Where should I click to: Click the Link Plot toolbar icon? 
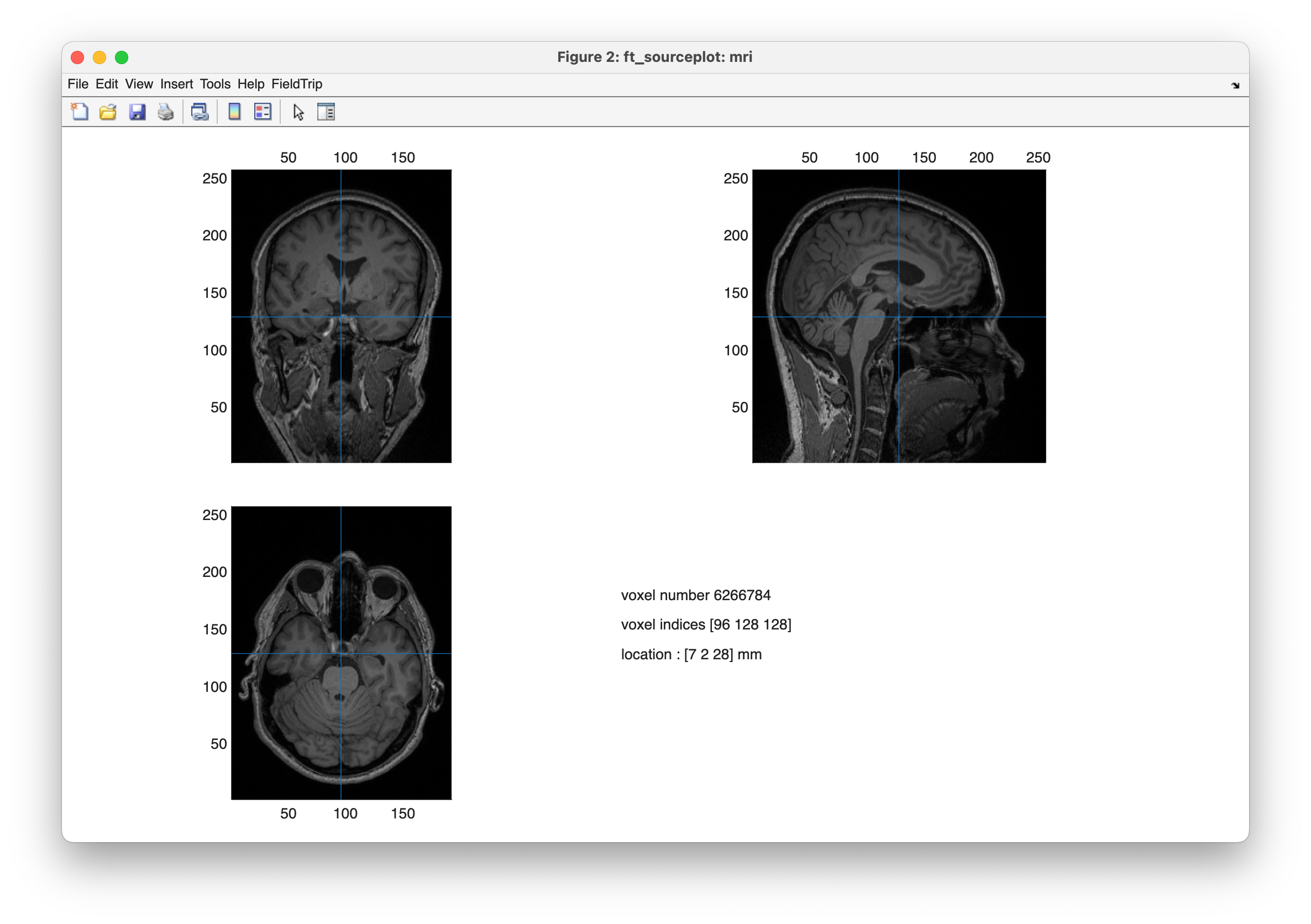pos(200,112)
